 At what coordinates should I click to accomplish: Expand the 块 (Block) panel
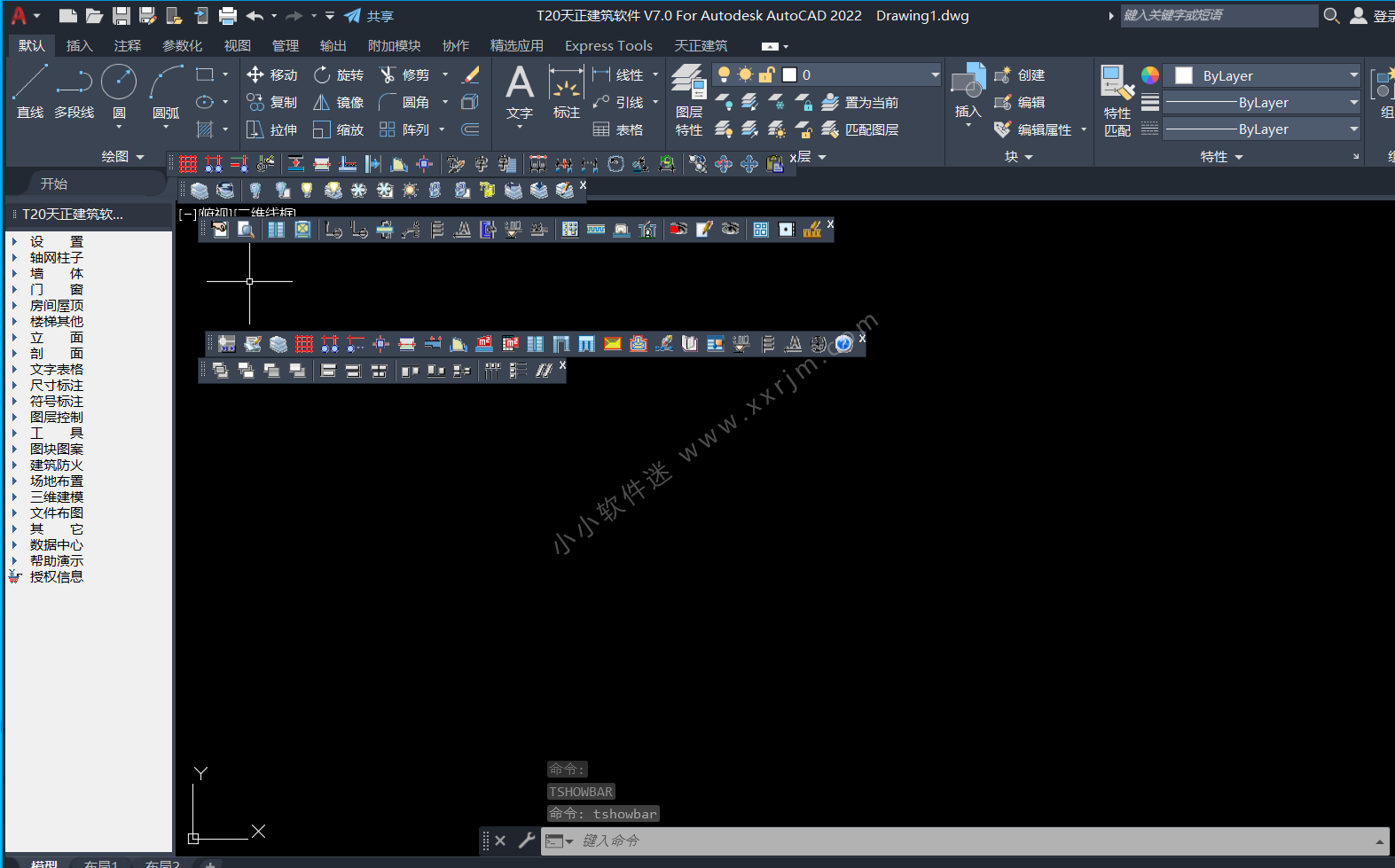[1019, 156]
